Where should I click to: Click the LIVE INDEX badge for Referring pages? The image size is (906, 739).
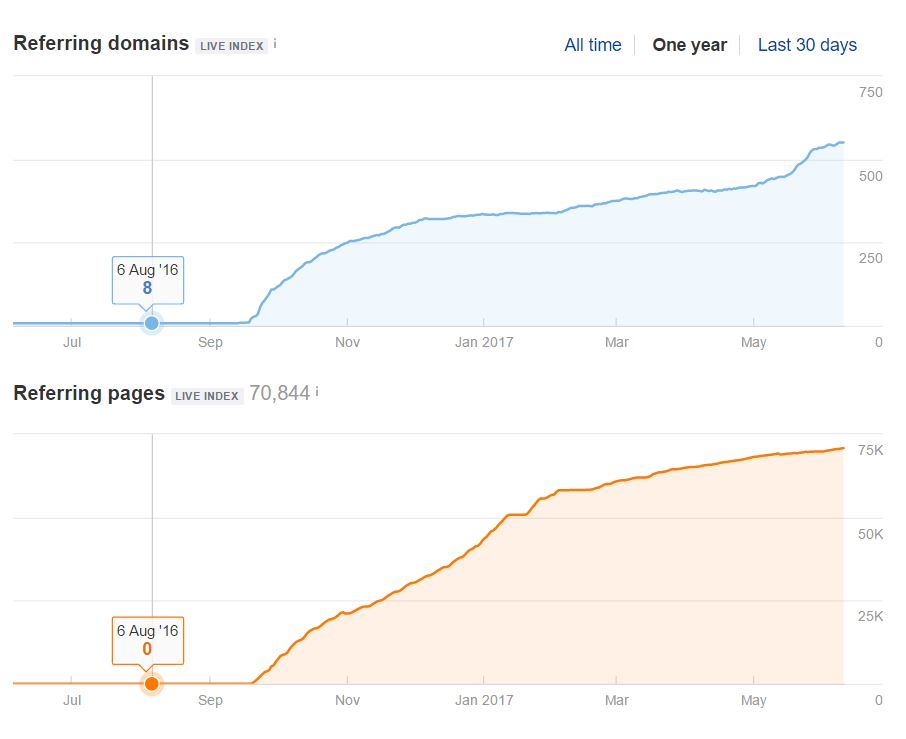(x=207, y=396)
